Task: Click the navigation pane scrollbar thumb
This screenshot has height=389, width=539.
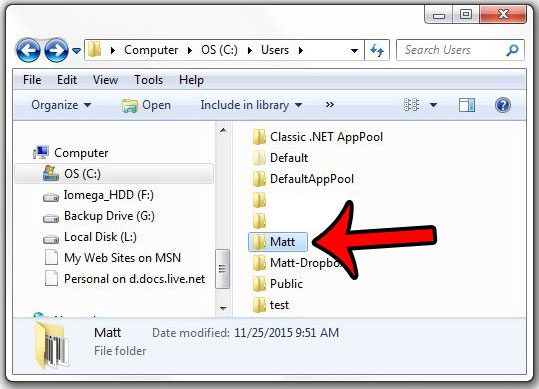Action: [223, 269]
